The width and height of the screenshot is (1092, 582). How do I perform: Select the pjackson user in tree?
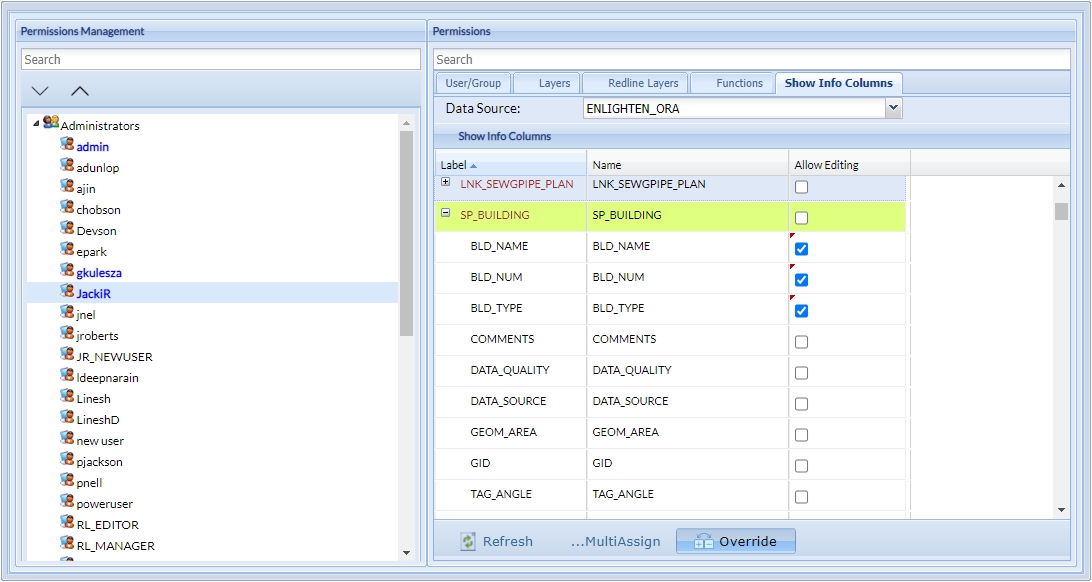tap(99, 462)
